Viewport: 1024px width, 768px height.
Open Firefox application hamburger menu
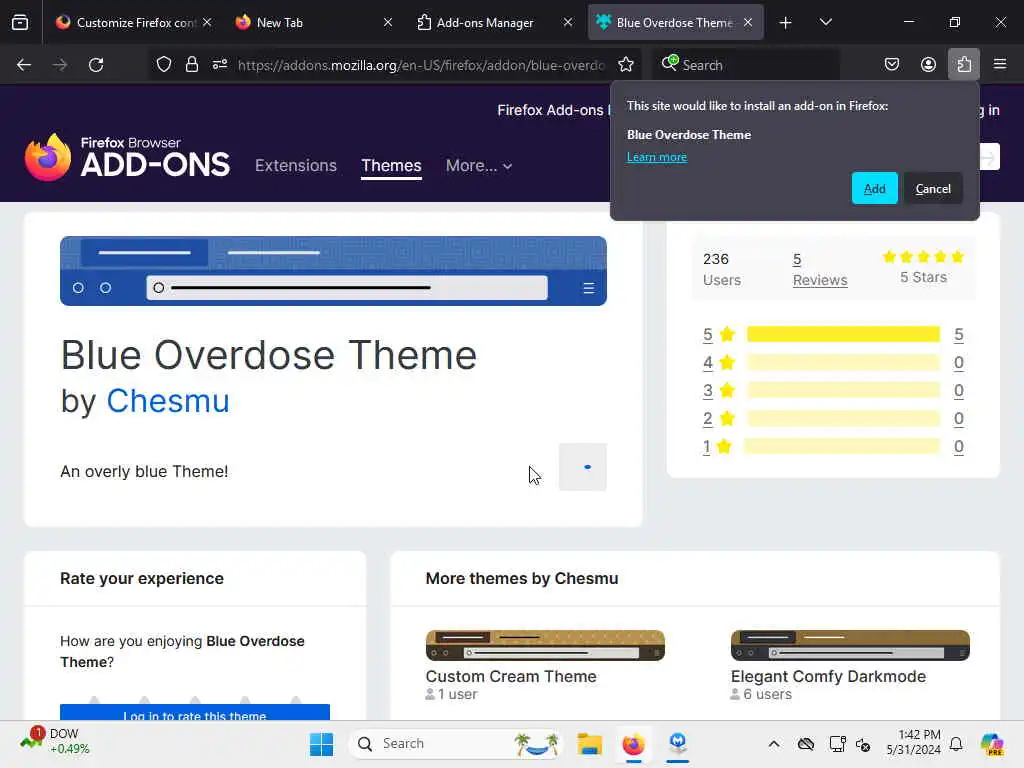[1000, 65]
